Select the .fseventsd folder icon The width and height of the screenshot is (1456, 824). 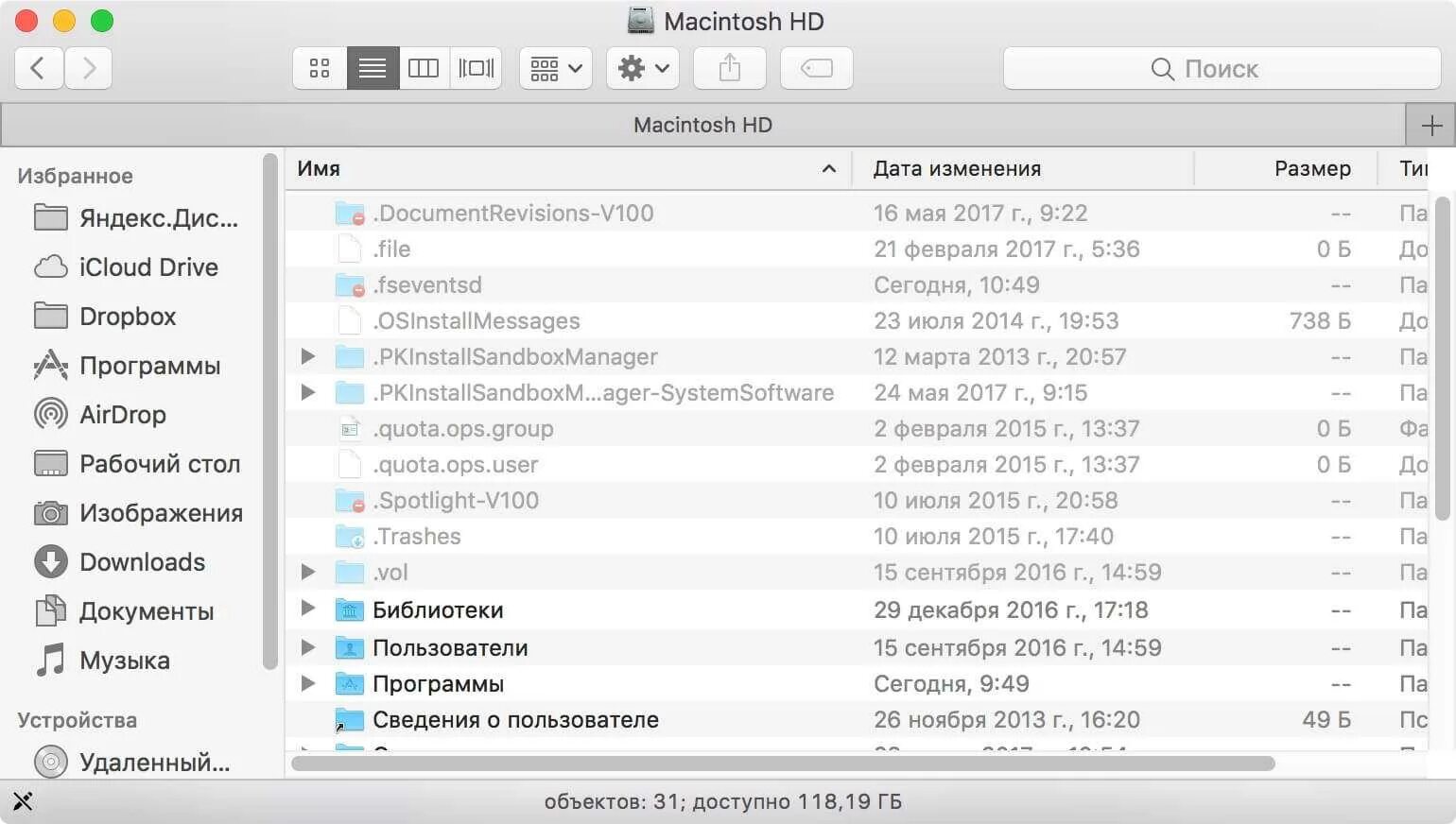(350, 284)
